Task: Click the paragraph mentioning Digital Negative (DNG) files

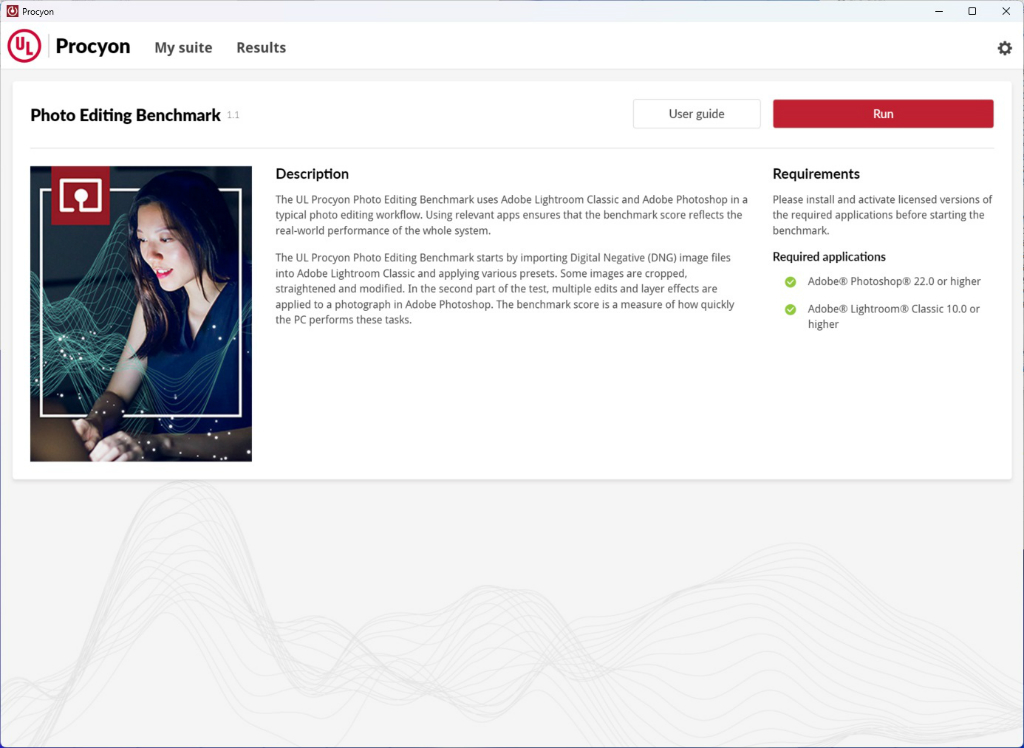Action: [x=505, y=289]
